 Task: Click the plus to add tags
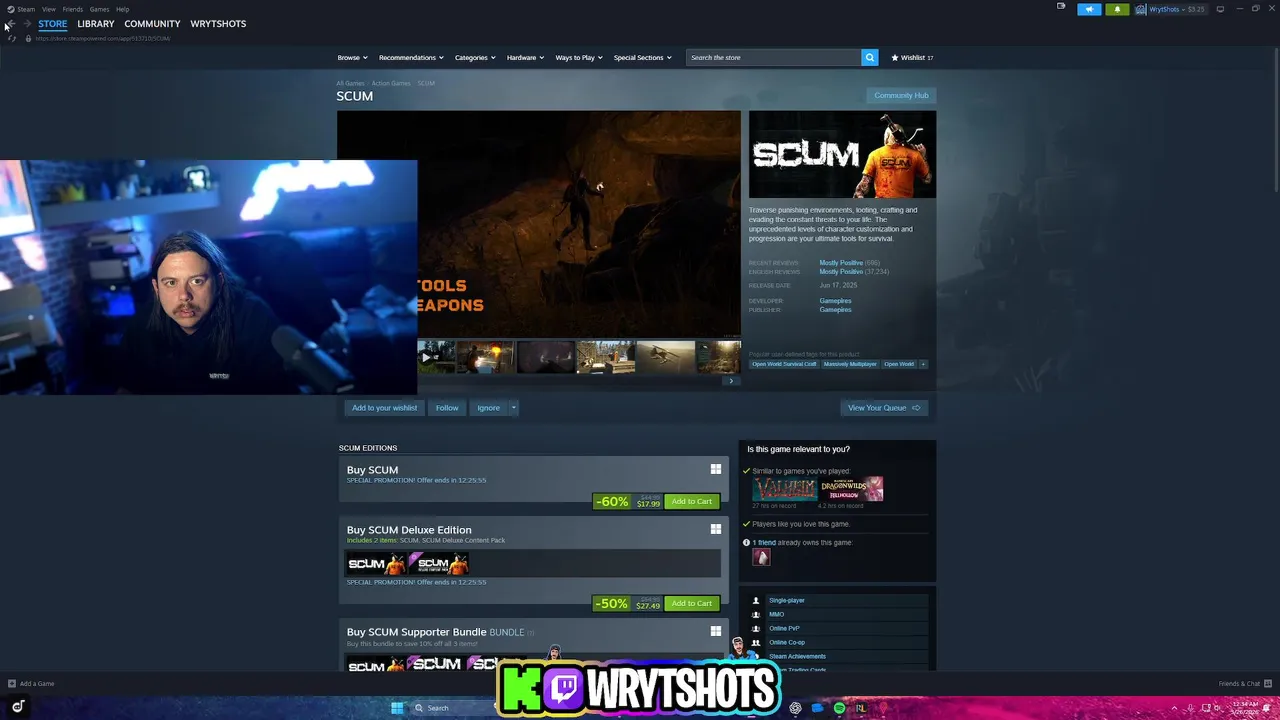click(923, 364)
